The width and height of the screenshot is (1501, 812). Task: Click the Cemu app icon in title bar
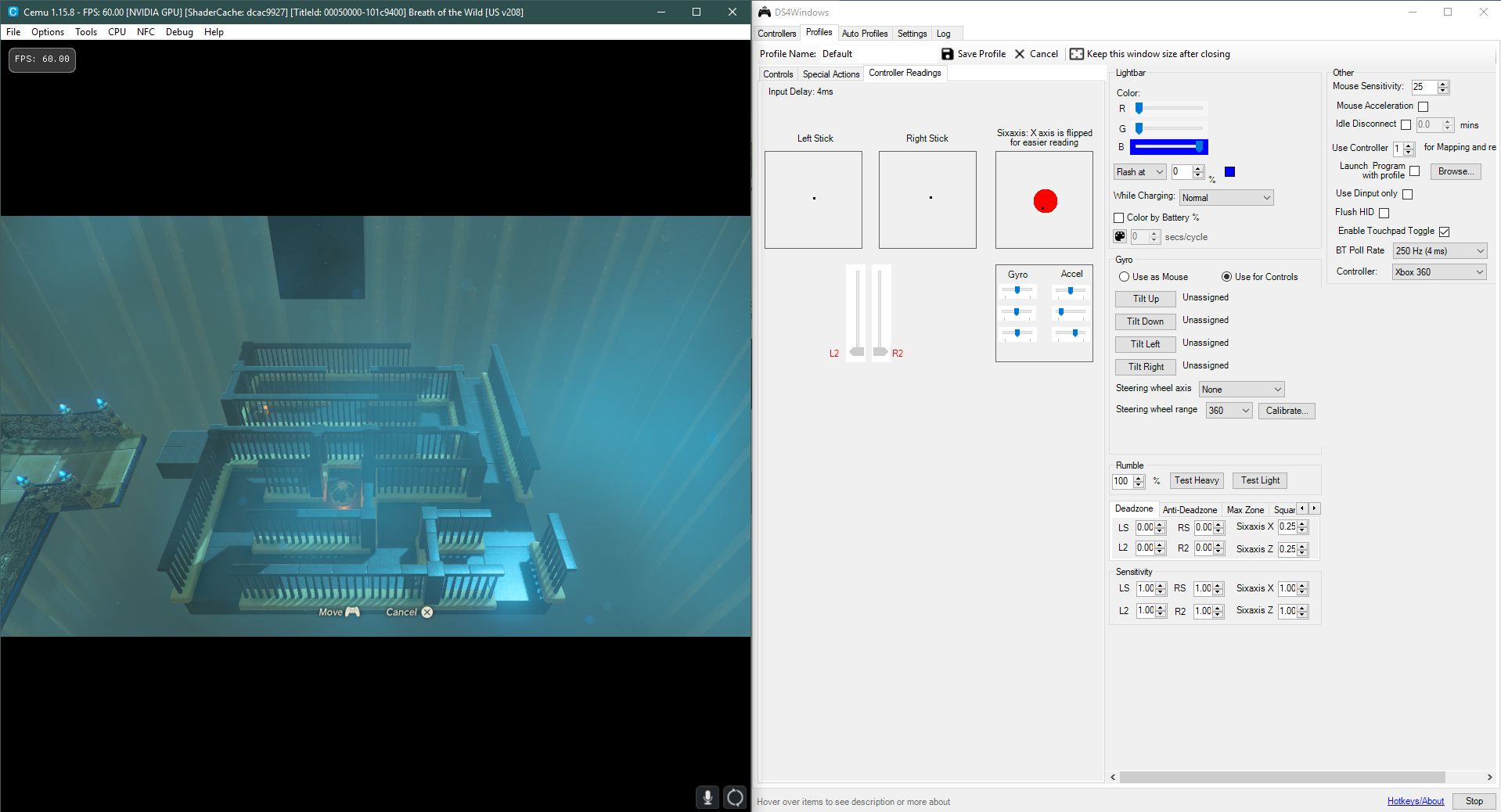point(13,12)
